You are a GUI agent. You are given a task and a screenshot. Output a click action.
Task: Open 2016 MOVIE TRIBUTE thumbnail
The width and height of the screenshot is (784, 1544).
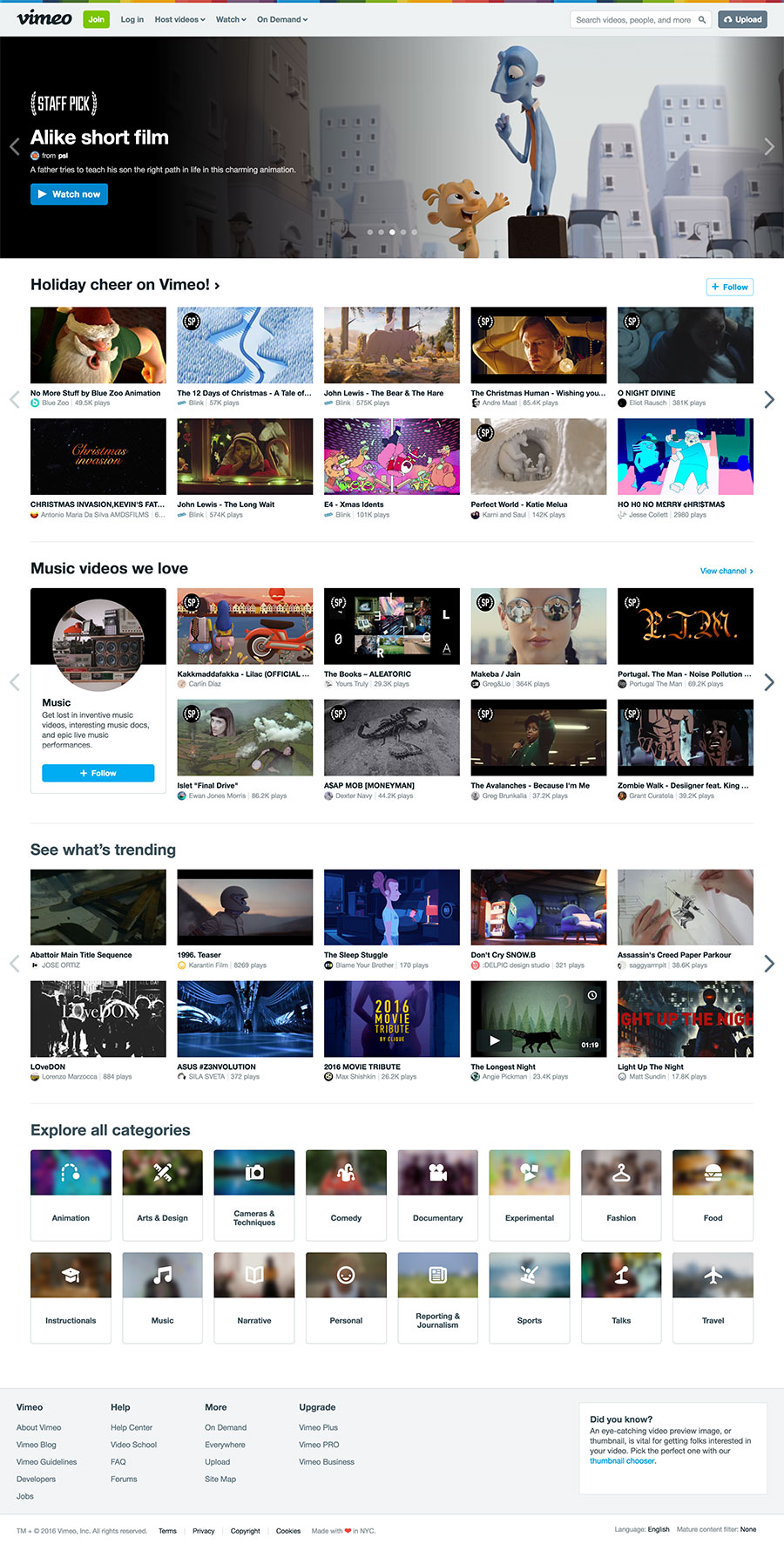(x=392, y=1019)
